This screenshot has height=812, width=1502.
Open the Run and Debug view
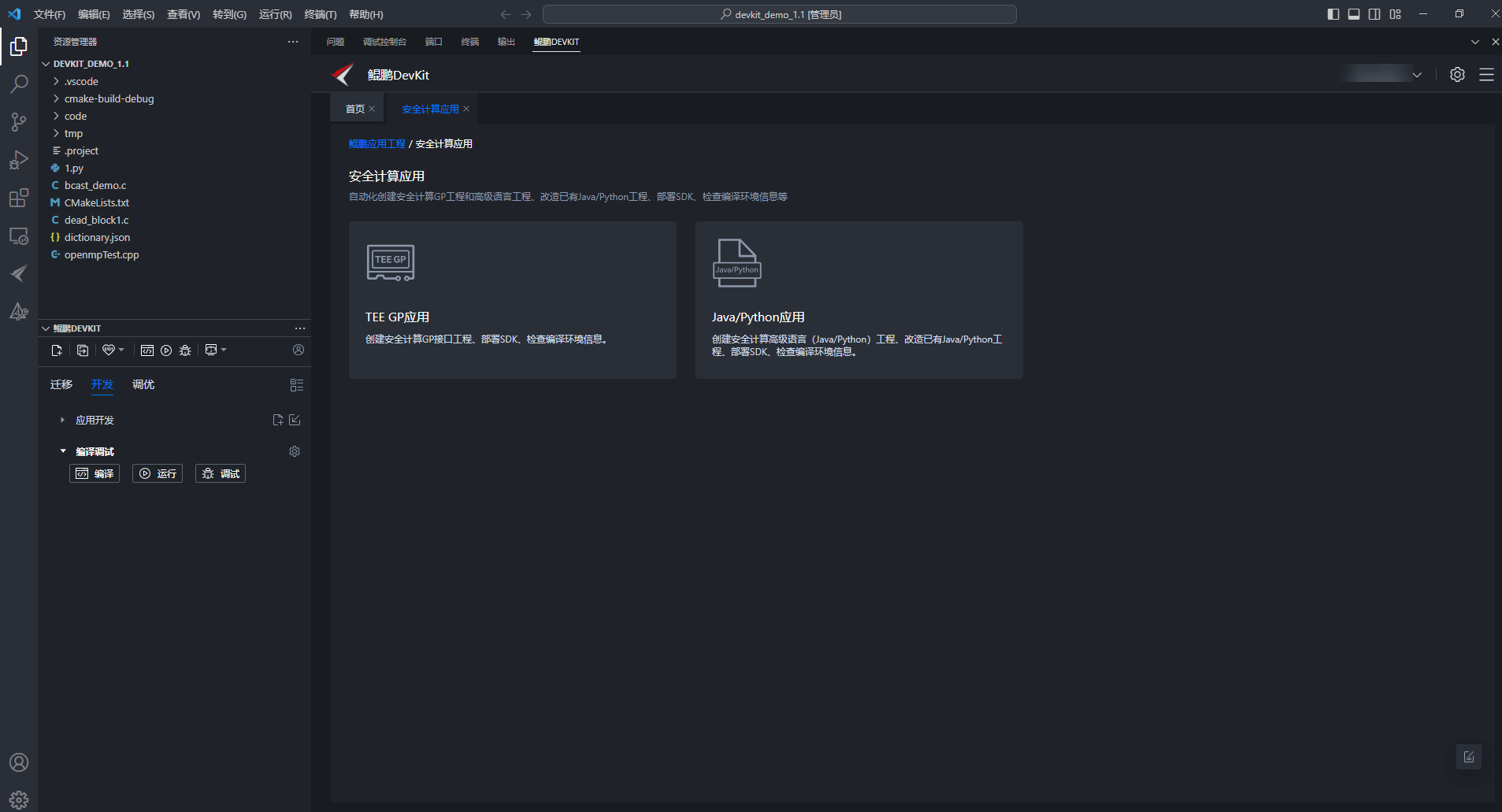click(19, 160)
